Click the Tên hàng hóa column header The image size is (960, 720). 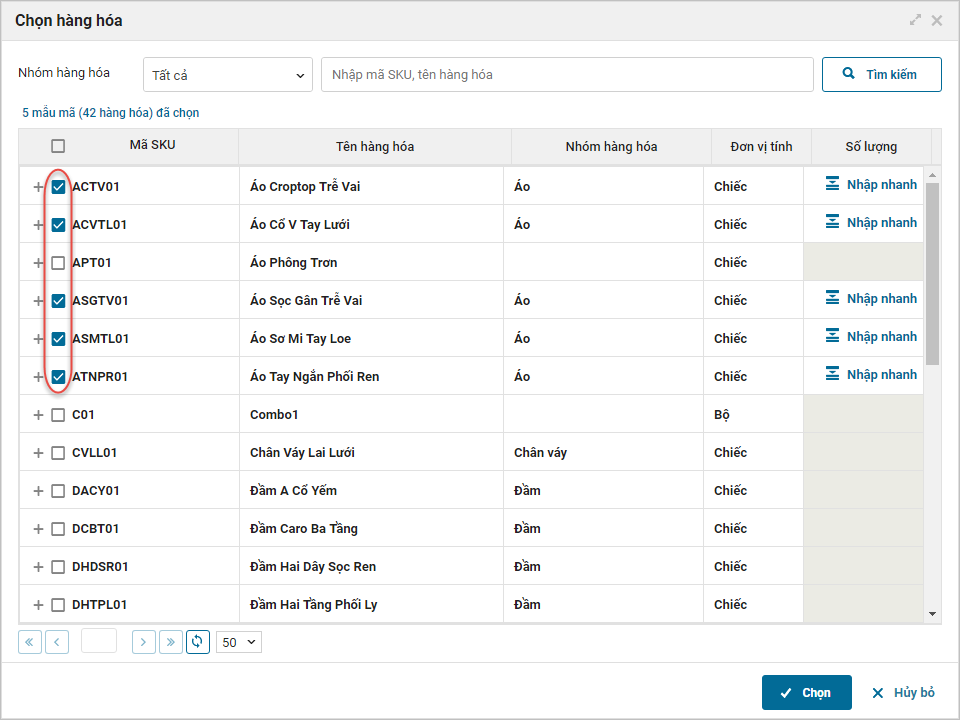pos(375,147)
